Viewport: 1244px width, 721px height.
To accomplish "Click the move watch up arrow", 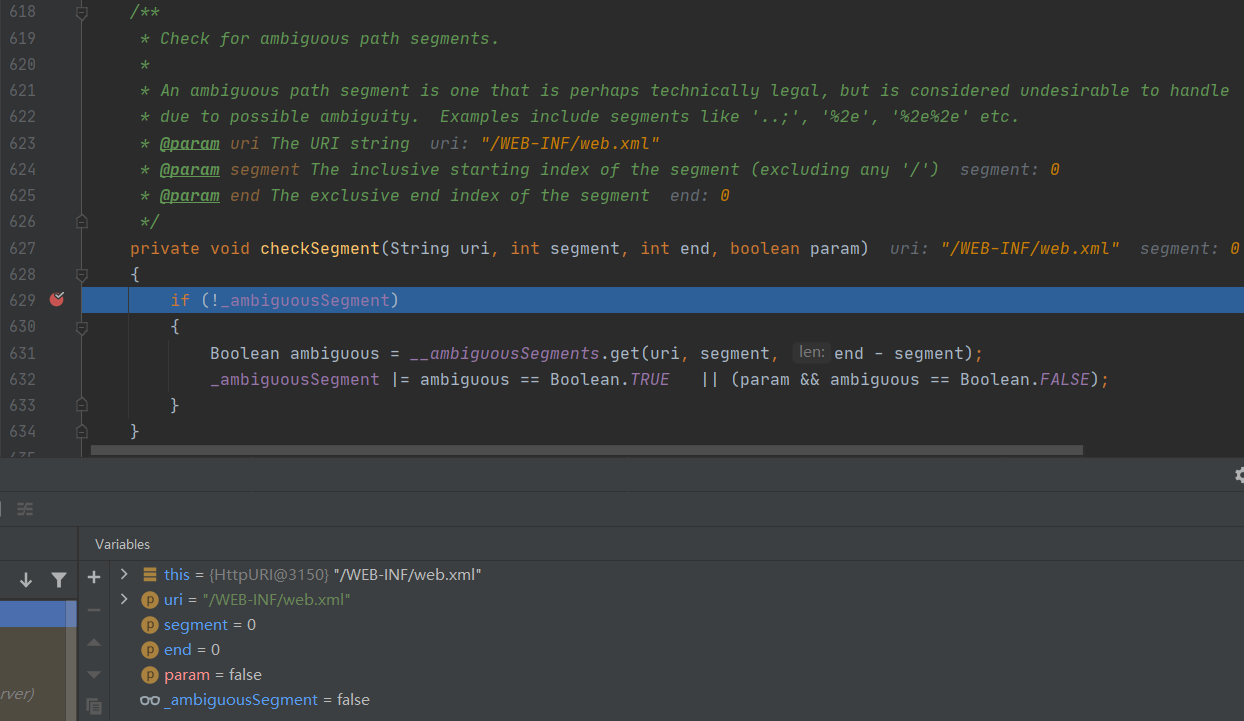I will tap(94, 642).
